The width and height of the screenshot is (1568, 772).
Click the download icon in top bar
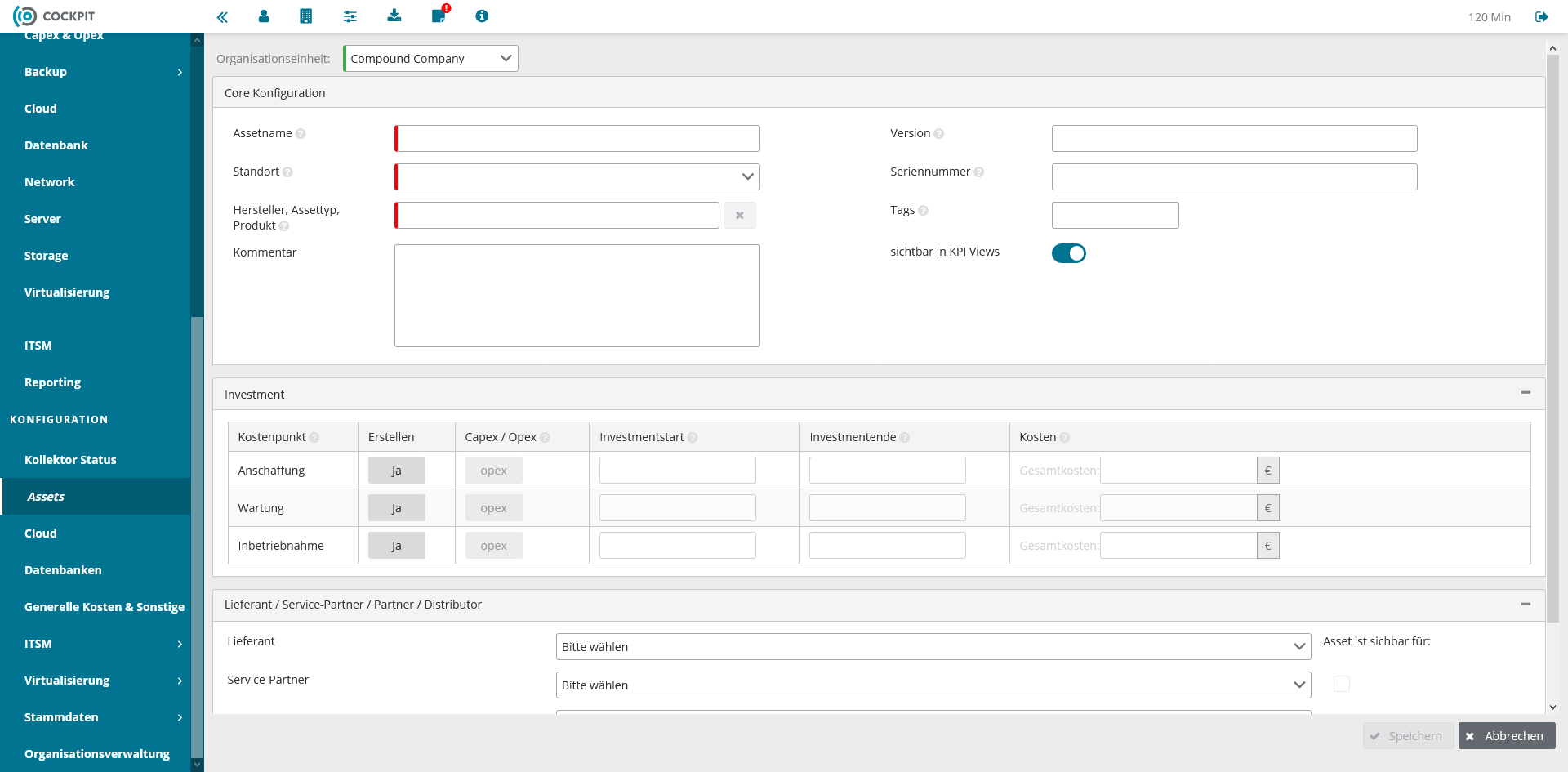coord(394,16)
